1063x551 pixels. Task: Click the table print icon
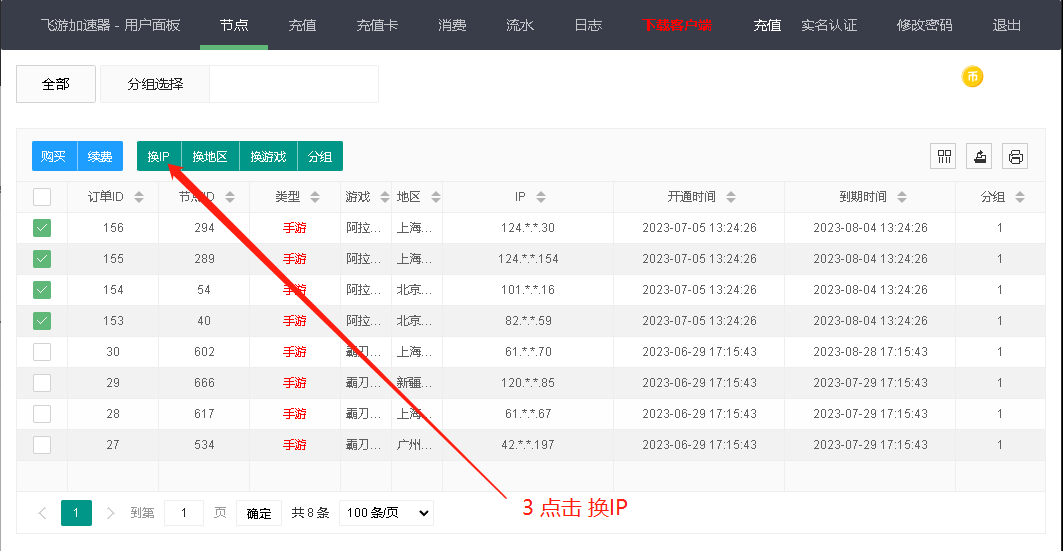1015,157
